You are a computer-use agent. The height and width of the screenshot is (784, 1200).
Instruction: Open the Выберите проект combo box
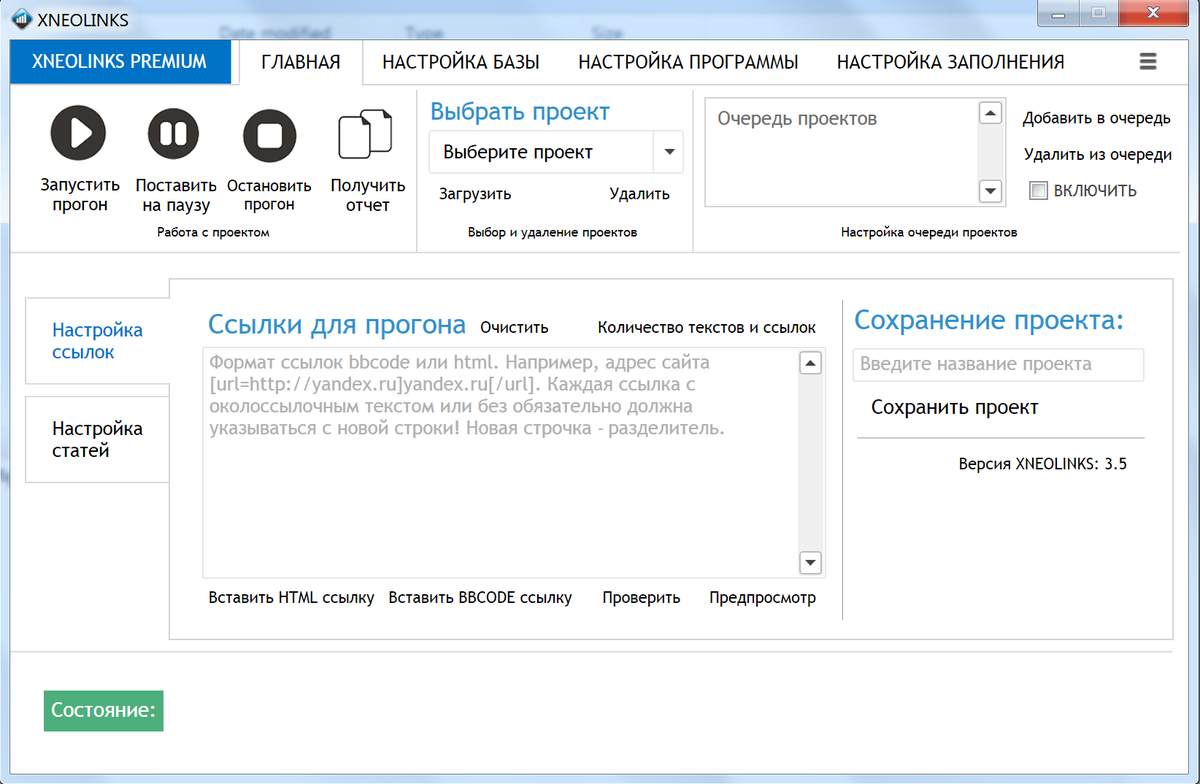point(556,153)
